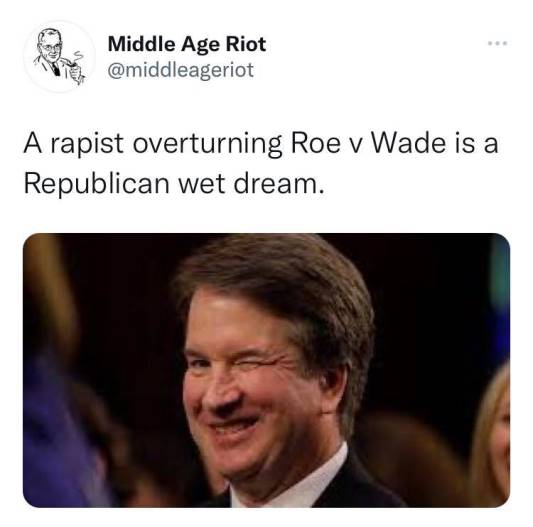Click the word "Wade" in the tweet
This screenshot has width=533, height=527.
[x=408, y=143]
